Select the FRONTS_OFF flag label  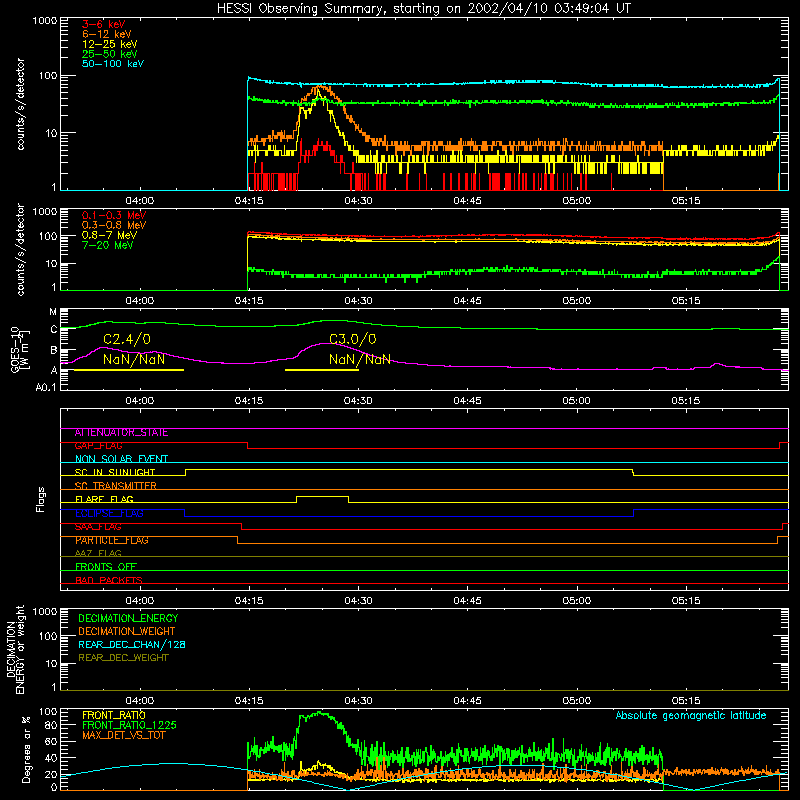click(106, 567)
